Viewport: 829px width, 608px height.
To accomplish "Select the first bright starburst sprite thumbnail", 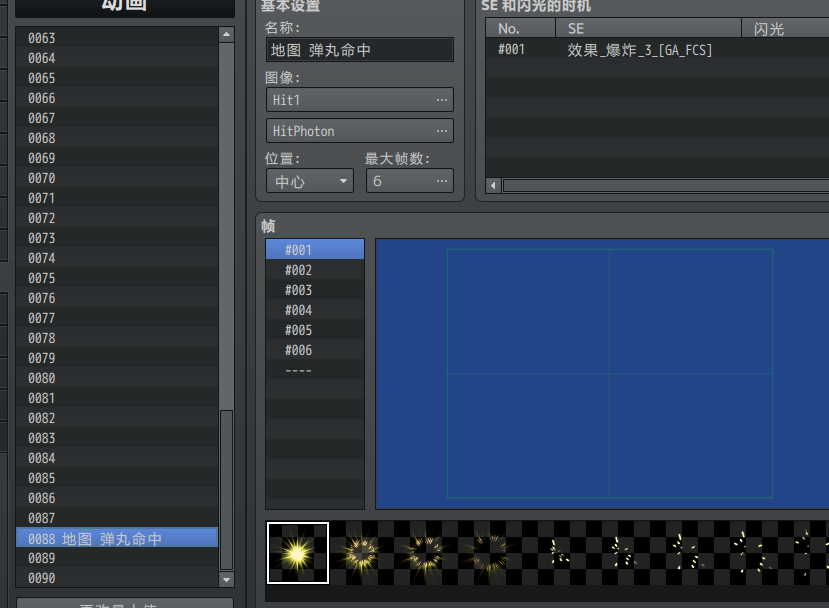I will tap(297, 552).
